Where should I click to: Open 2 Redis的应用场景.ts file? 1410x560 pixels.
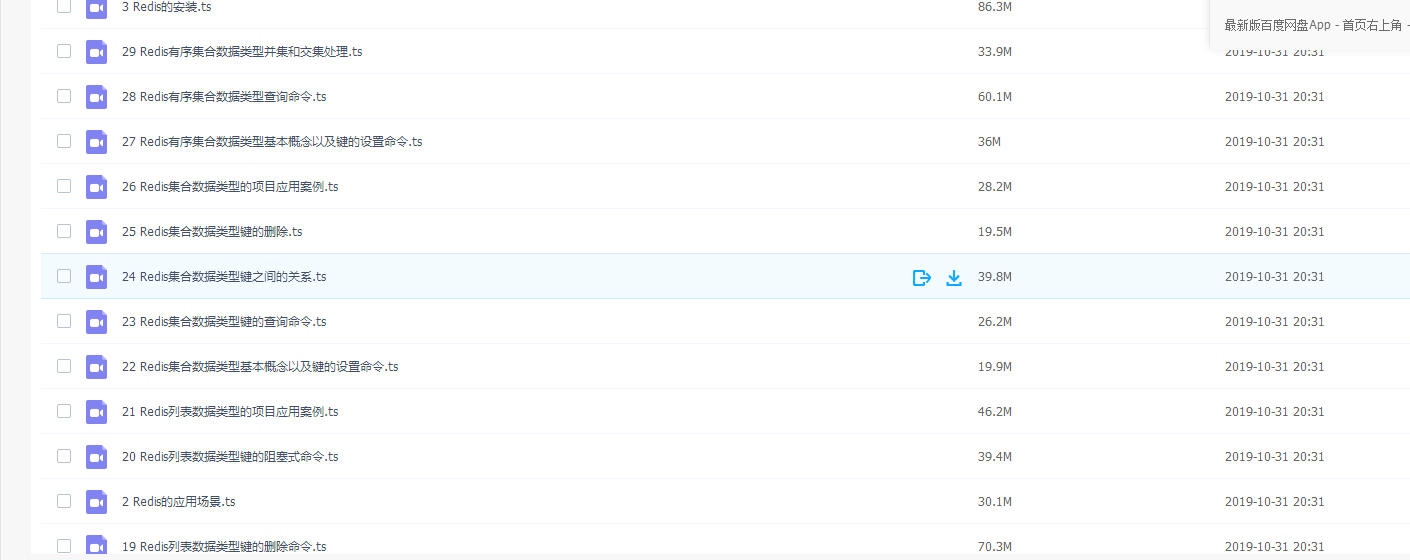(179, 502)
